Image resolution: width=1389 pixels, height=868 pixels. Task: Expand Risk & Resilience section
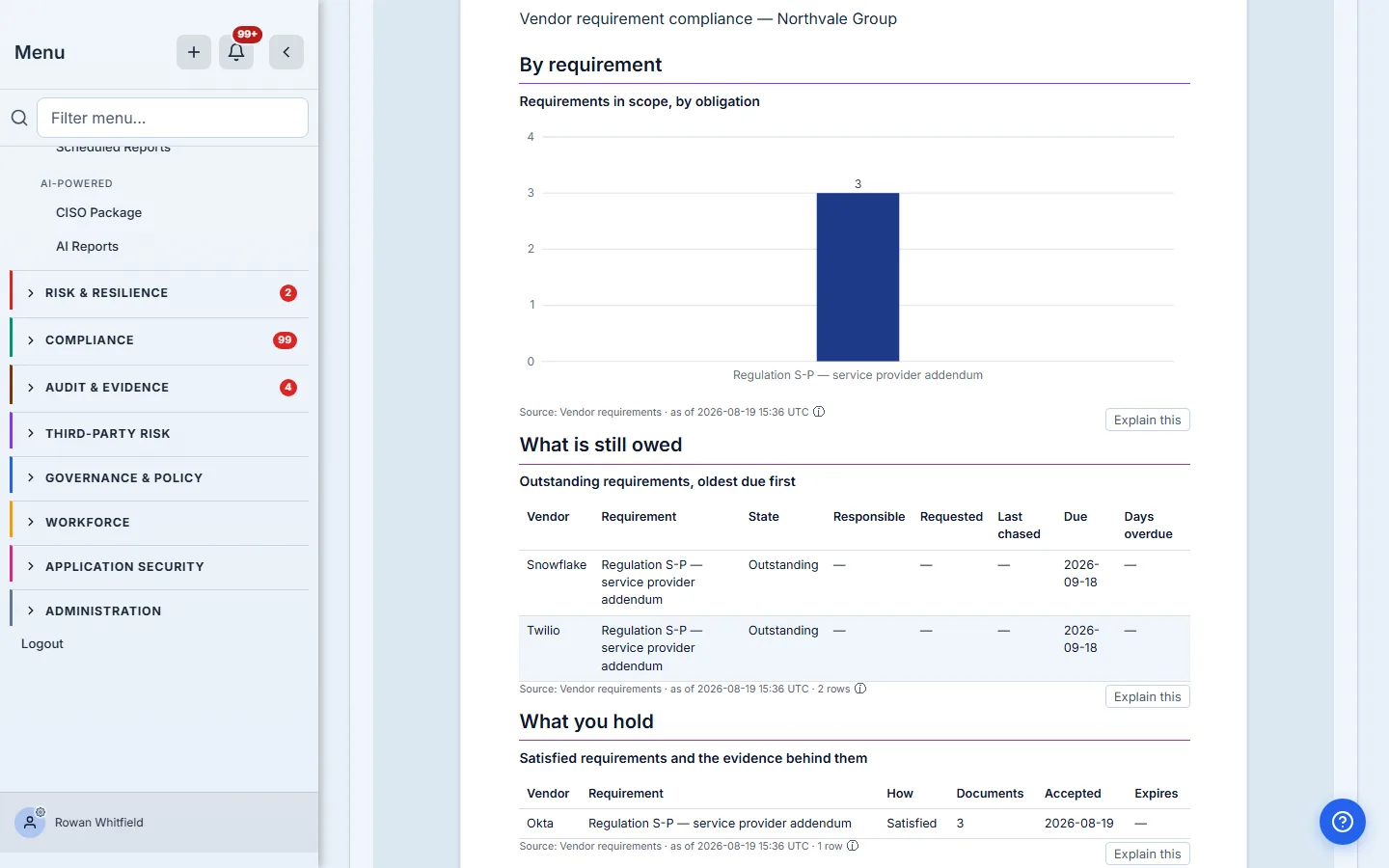point(159,293)
